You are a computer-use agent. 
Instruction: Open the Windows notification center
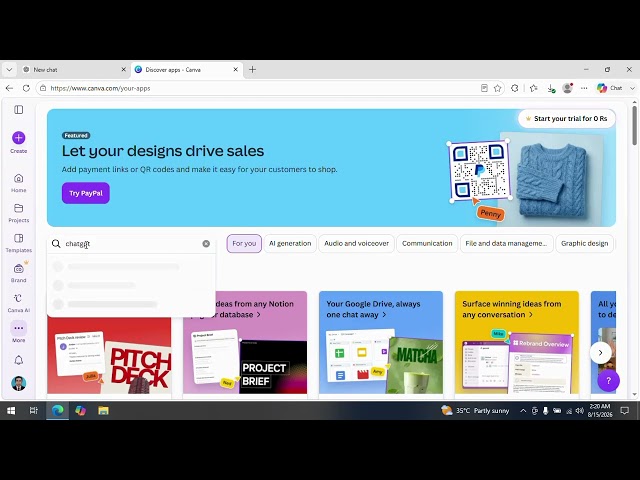click(x=624, y=411)
